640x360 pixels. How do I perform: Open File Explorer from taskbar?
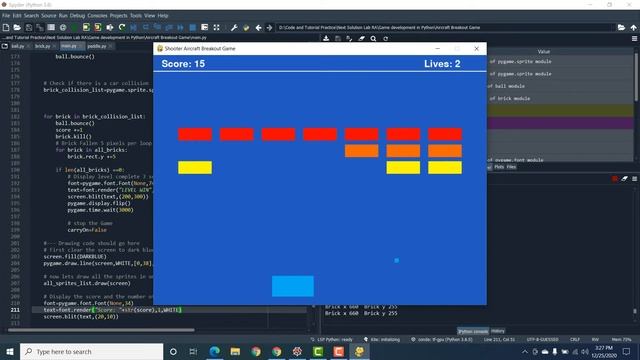click(235, 351)
